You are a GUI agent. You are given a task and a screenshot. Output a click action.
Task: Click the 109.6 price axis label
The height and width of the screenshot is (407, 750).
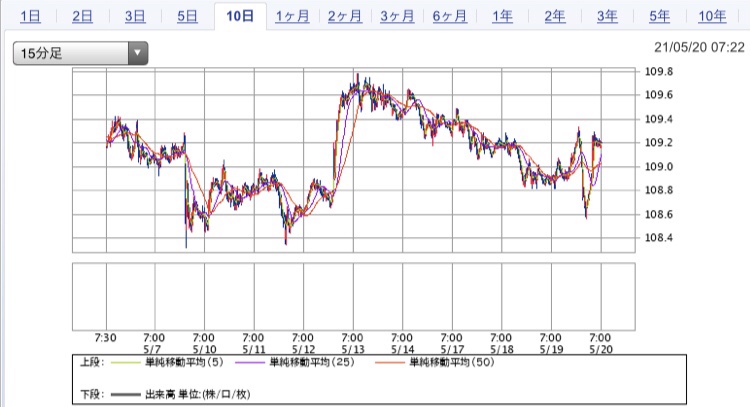pos(659,95)
